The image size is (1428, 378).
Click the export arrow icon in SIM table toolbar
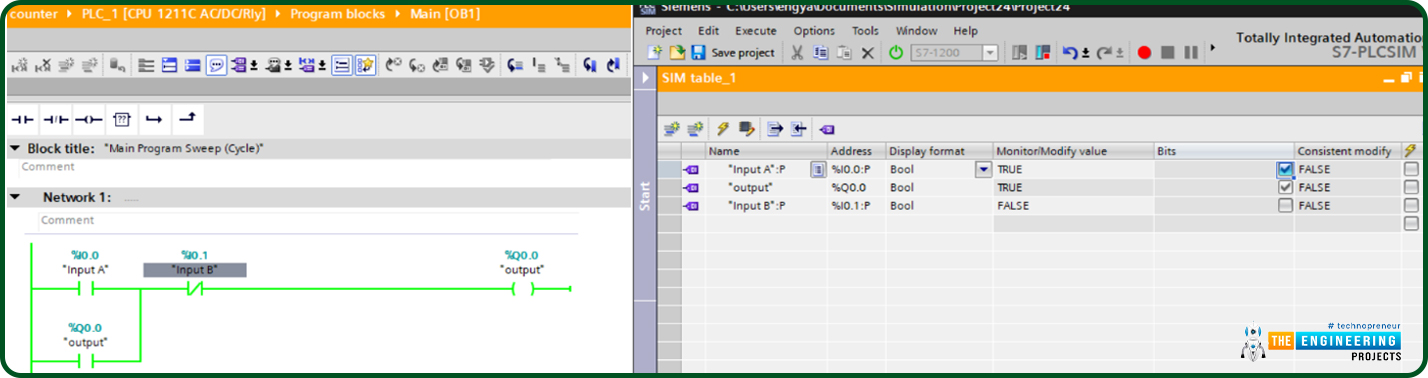774,129
